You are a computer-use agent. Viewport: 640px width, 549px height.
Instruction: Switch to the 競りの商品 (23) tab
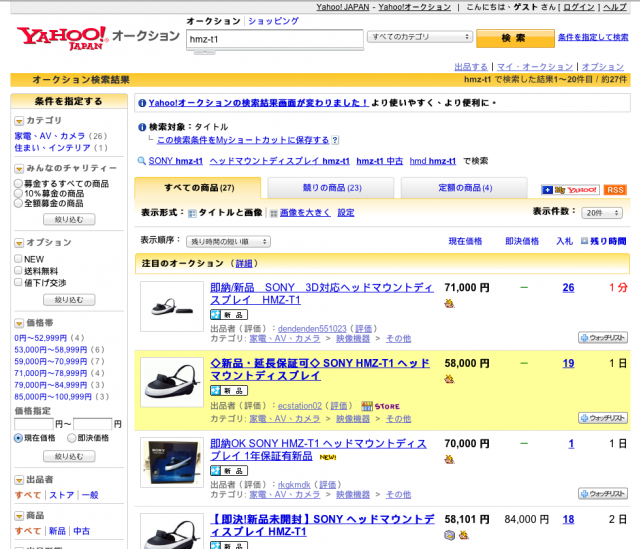[331, 188]
